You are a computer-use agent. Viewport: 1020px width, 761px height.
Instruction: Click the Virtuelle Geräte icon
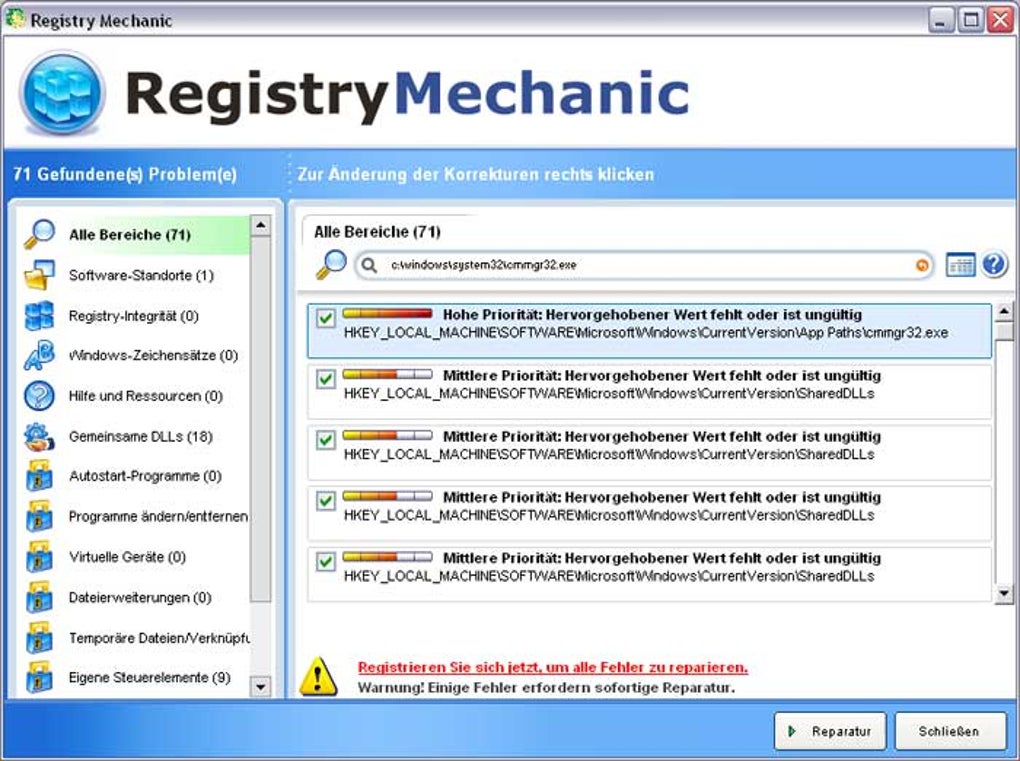tap(40, 557)
